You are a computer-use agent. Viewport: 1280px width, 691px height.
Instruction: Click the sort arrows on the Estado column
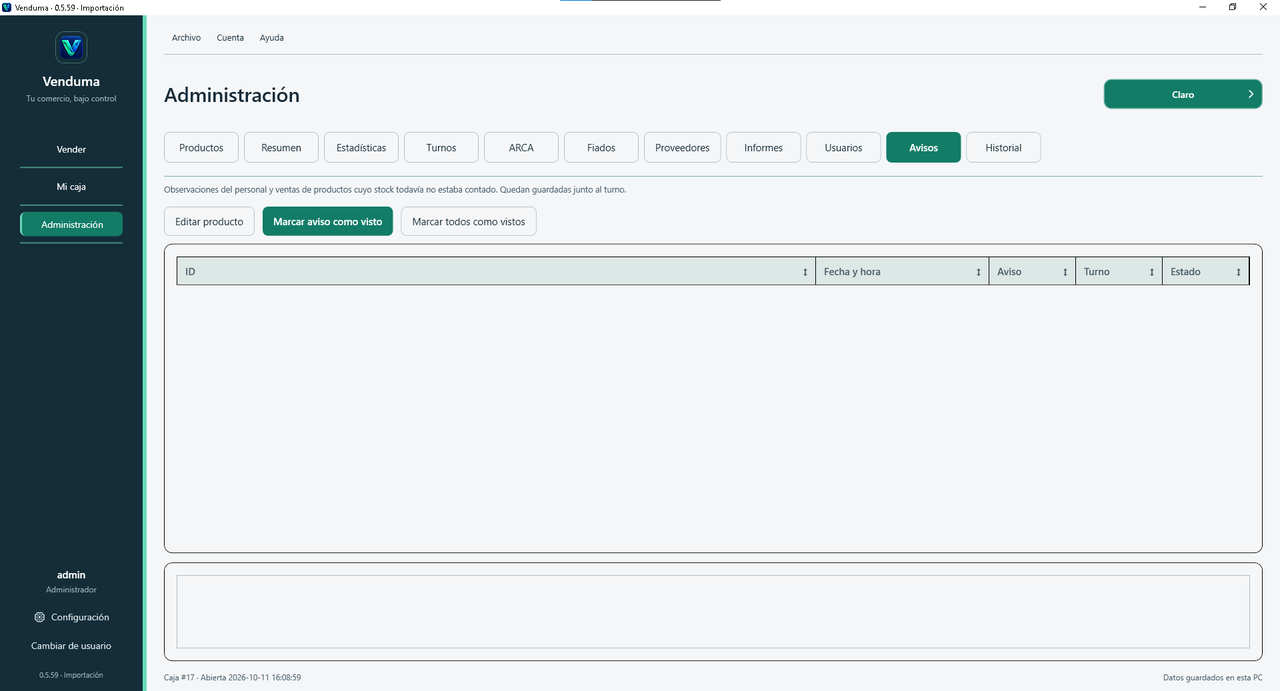(1238, 272)
